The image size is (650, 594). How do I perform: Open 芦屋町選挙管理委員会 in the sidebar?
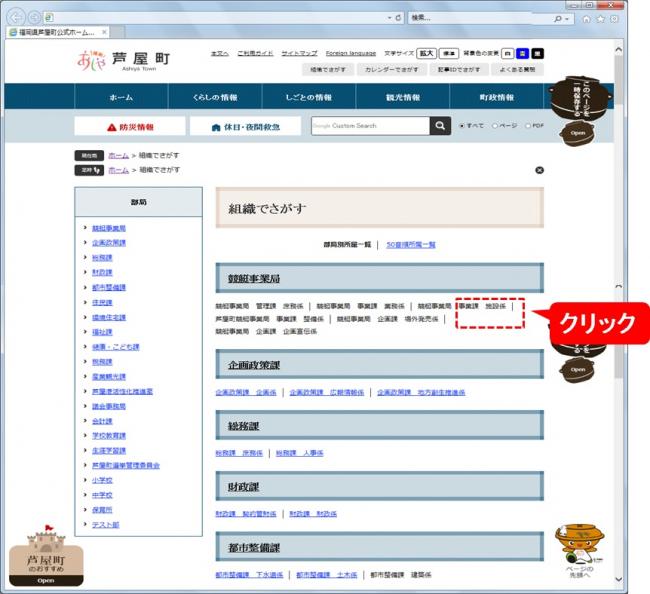tap(126, 466)
